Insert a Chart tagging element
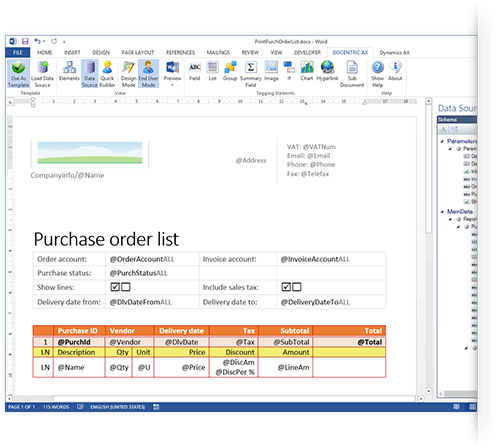Screen dimensions: 501x447 click(x=307, y=71)
